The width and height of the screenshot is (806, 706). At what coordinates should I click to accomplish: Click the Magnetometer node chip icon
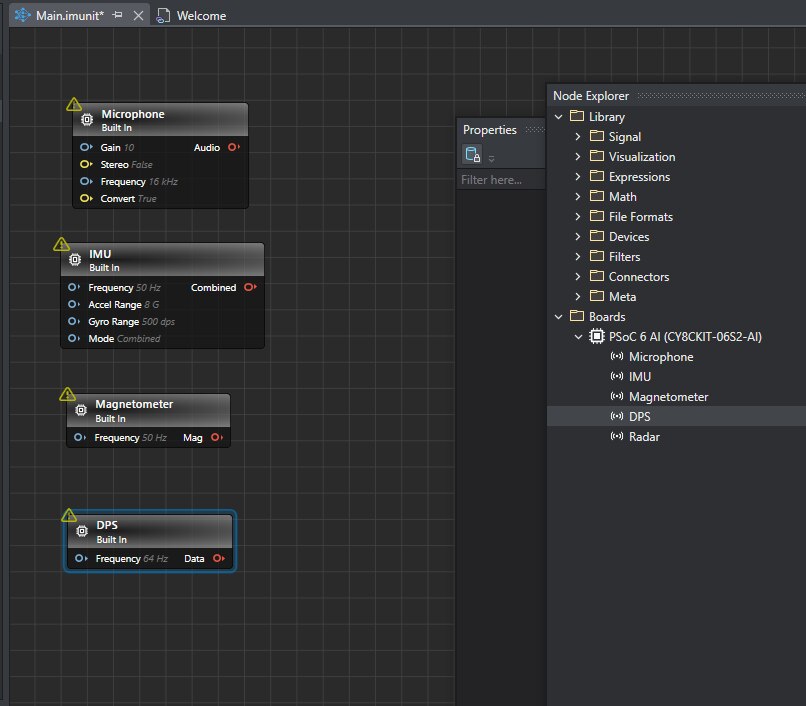tap(81, 410)
